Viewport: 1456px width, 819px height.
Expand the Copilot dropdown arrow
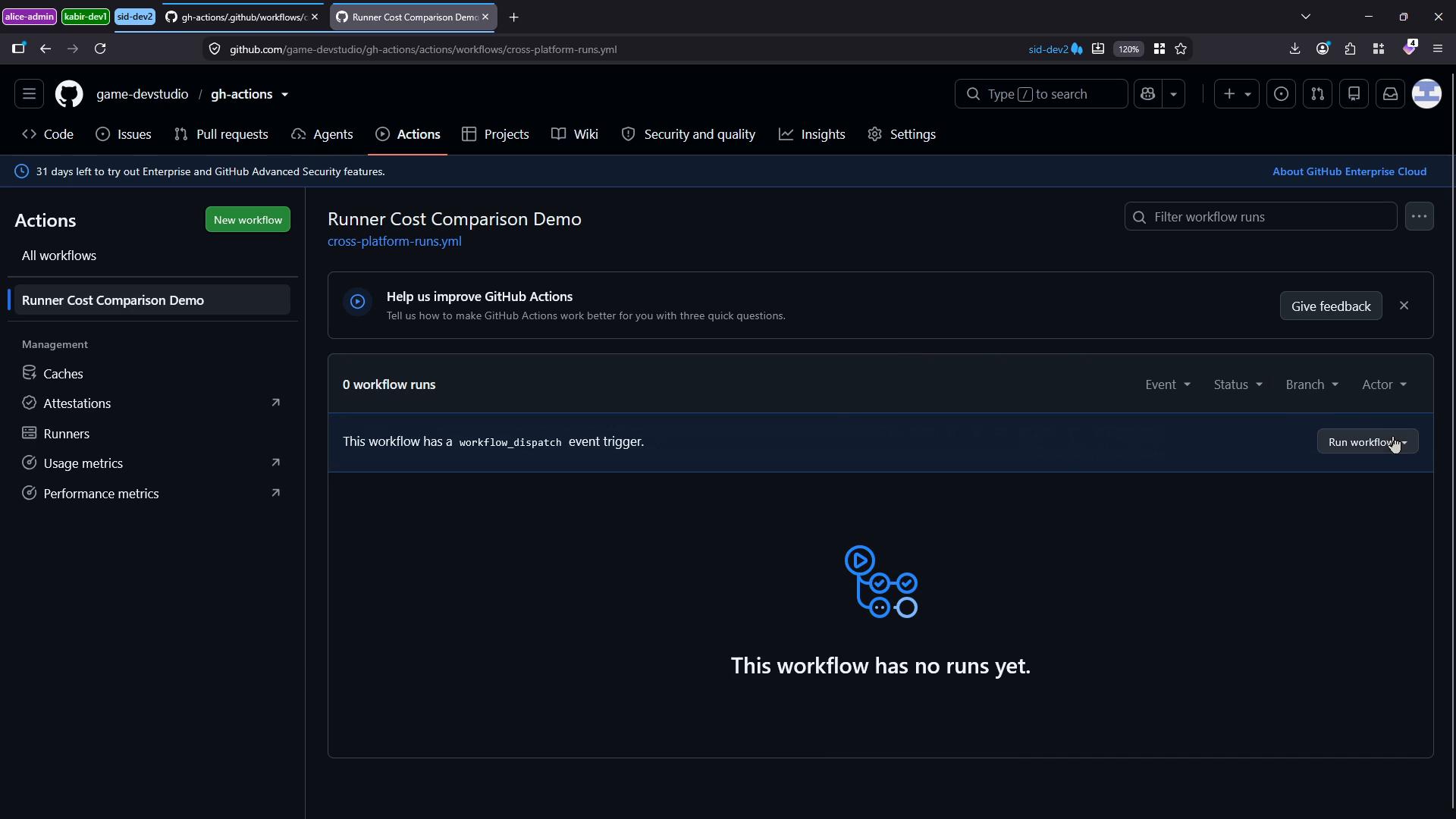[x=1173, y=94]
